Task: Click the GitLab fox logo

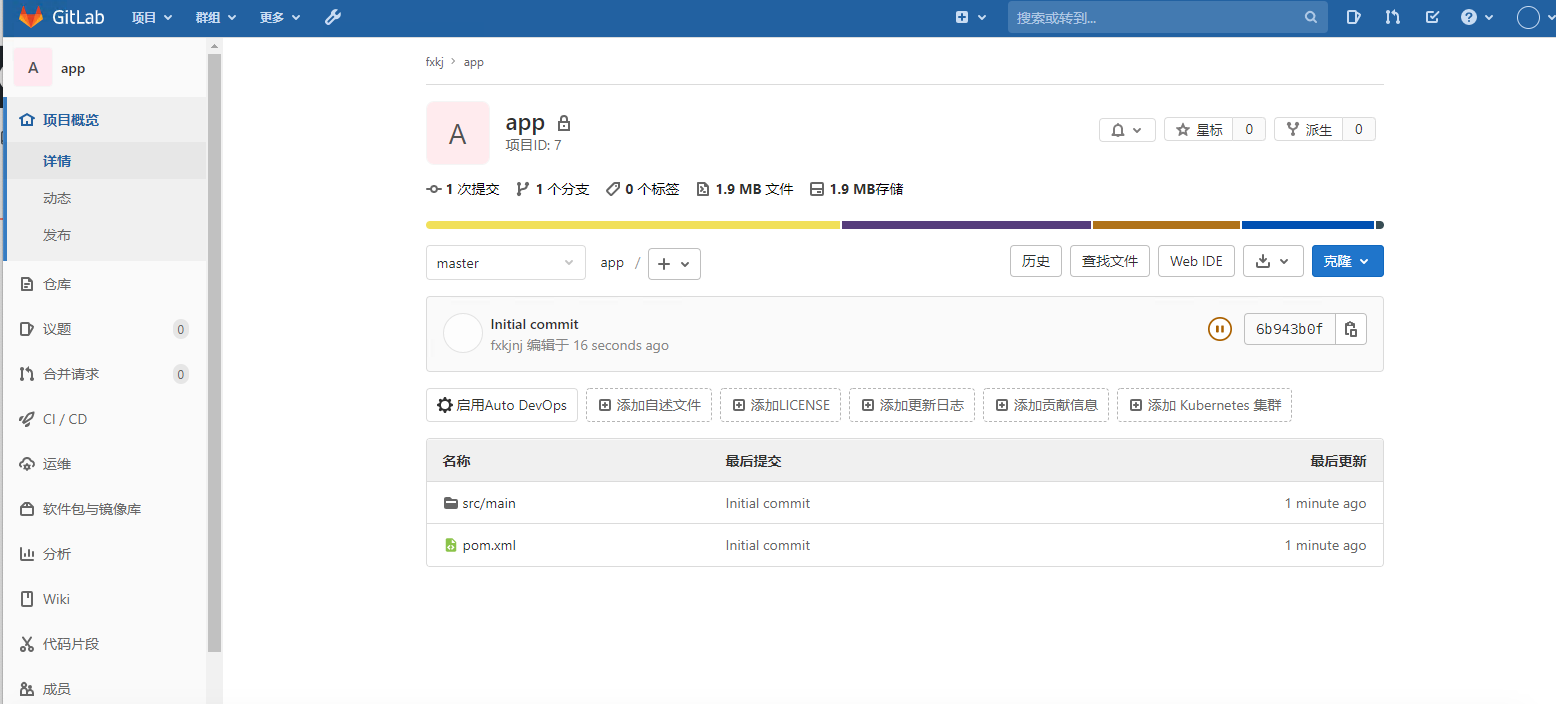Action: [31, 17]
